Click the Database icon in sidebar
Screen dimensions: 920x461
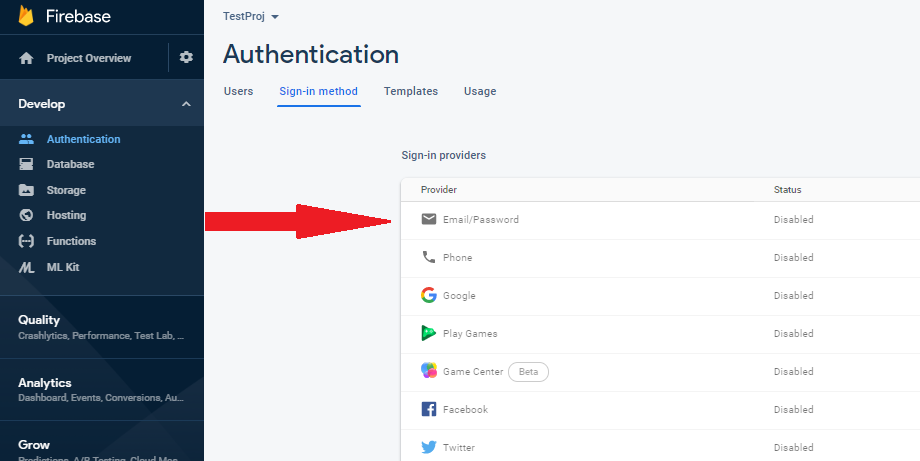tap(26, 164)
